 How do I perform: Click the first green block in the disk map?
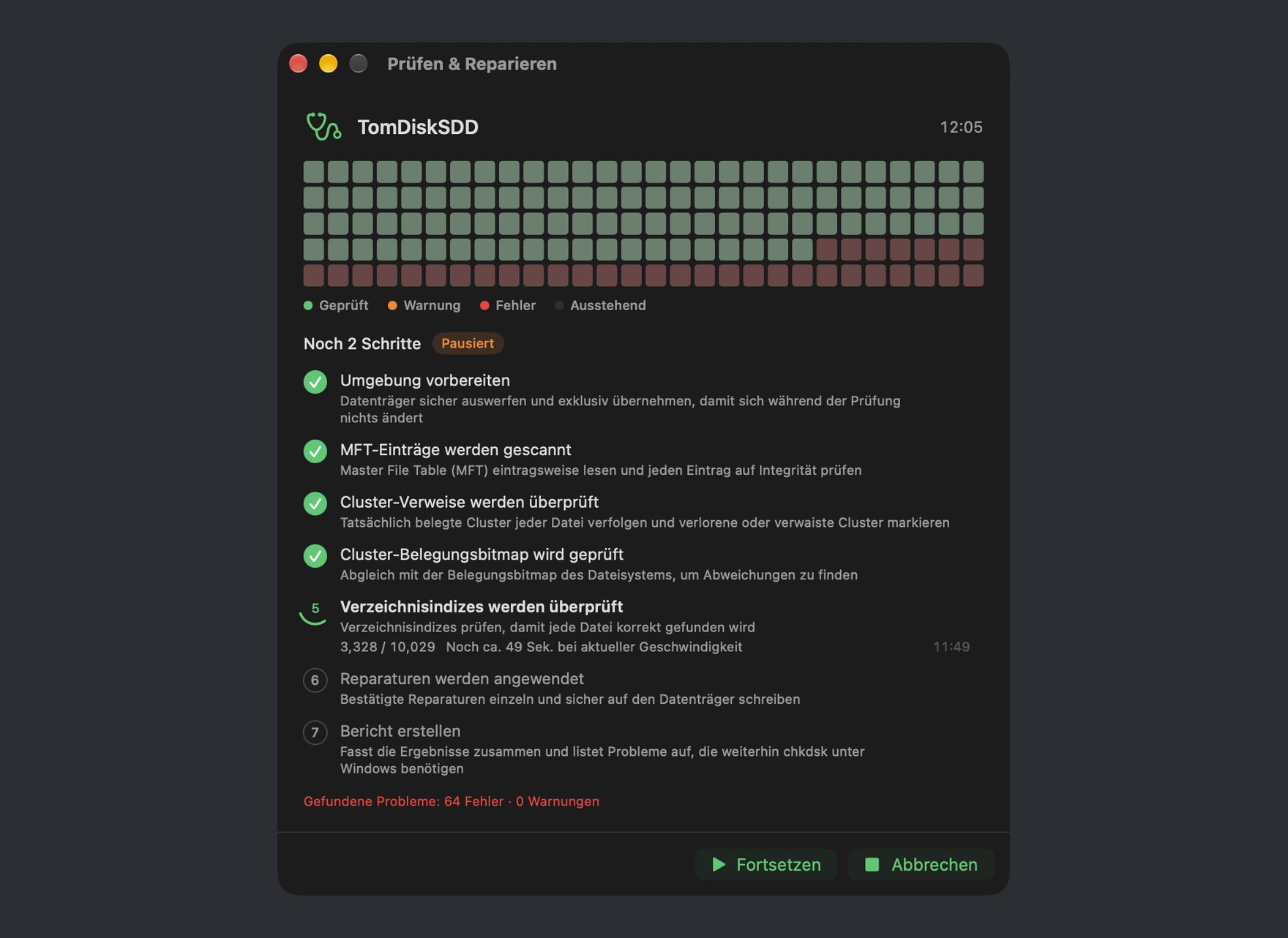coord(314,172)
